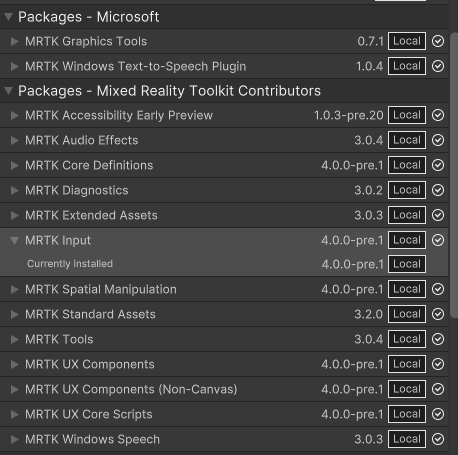Click installed checkmark icon for MRTK Audio Effects

[x=438, y=140]
